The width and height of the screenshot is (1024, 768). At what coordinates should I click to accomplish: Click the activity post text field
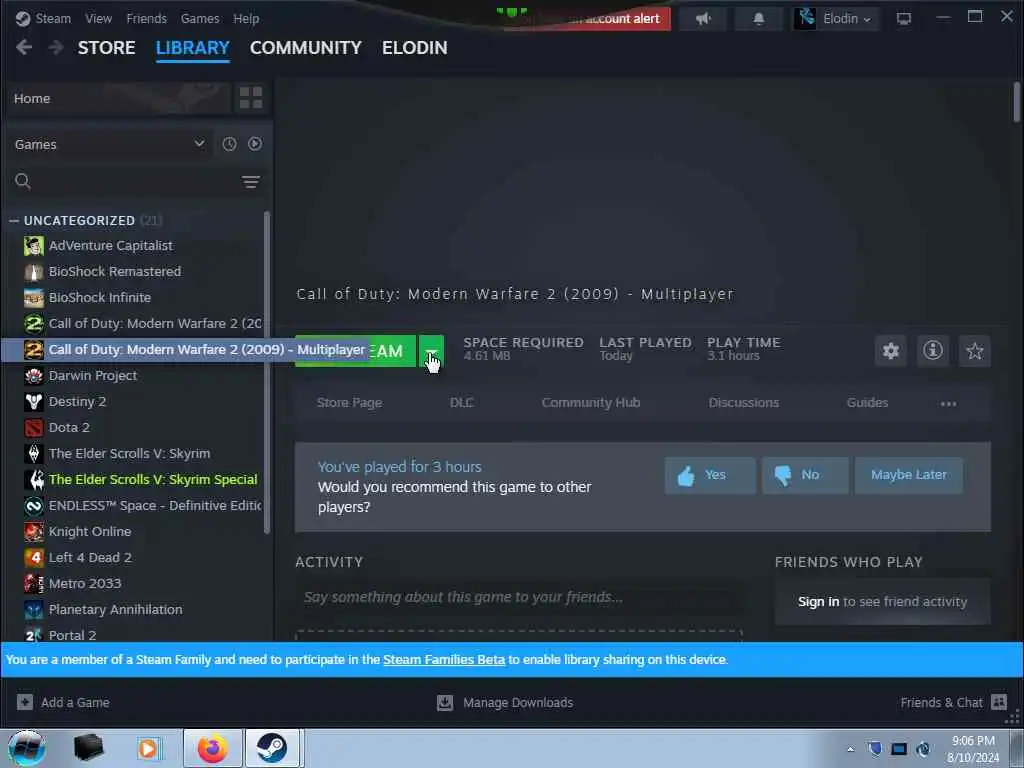point(519,597)
